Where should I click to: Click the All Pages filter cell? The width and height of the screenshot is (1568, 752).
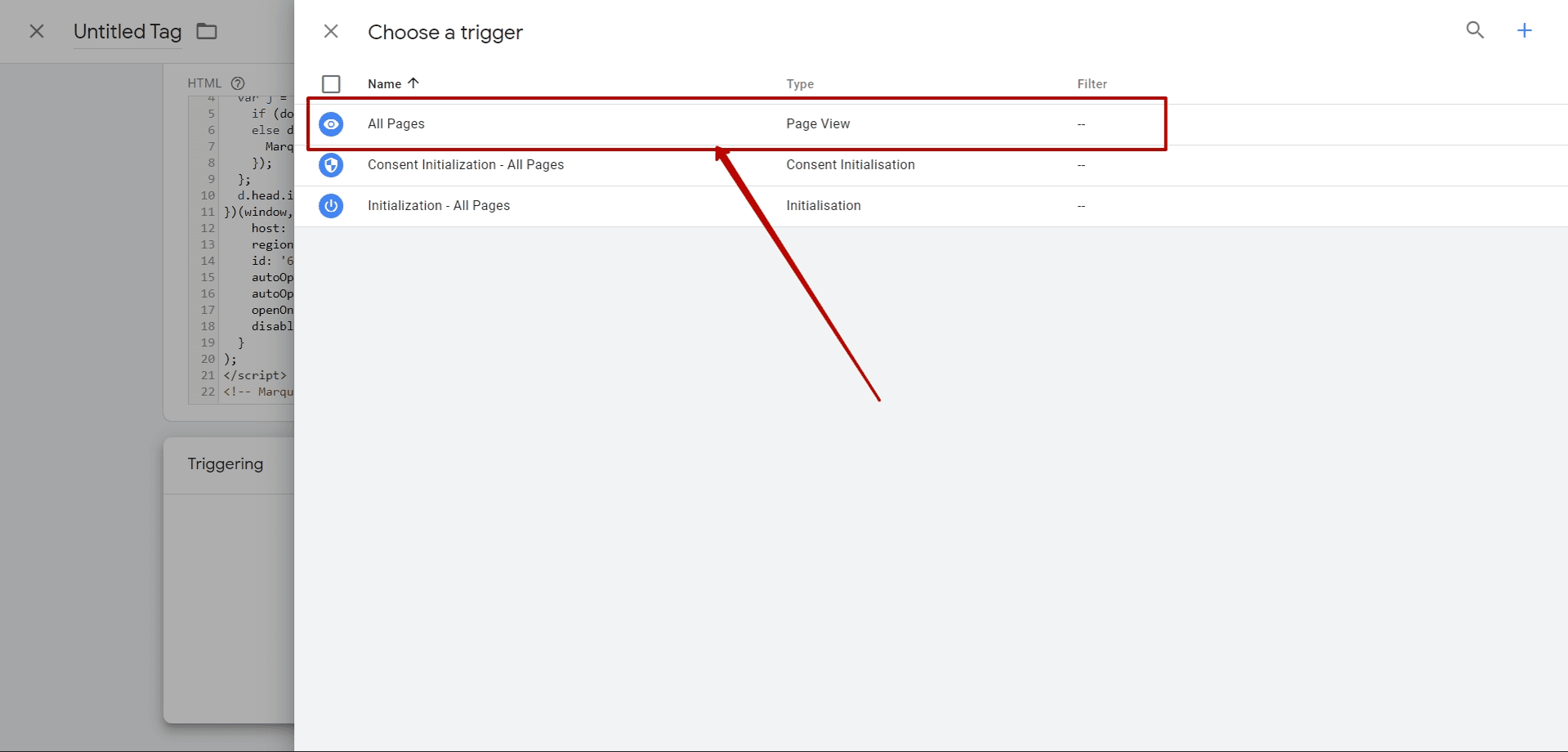click(x=1081, y=124)
